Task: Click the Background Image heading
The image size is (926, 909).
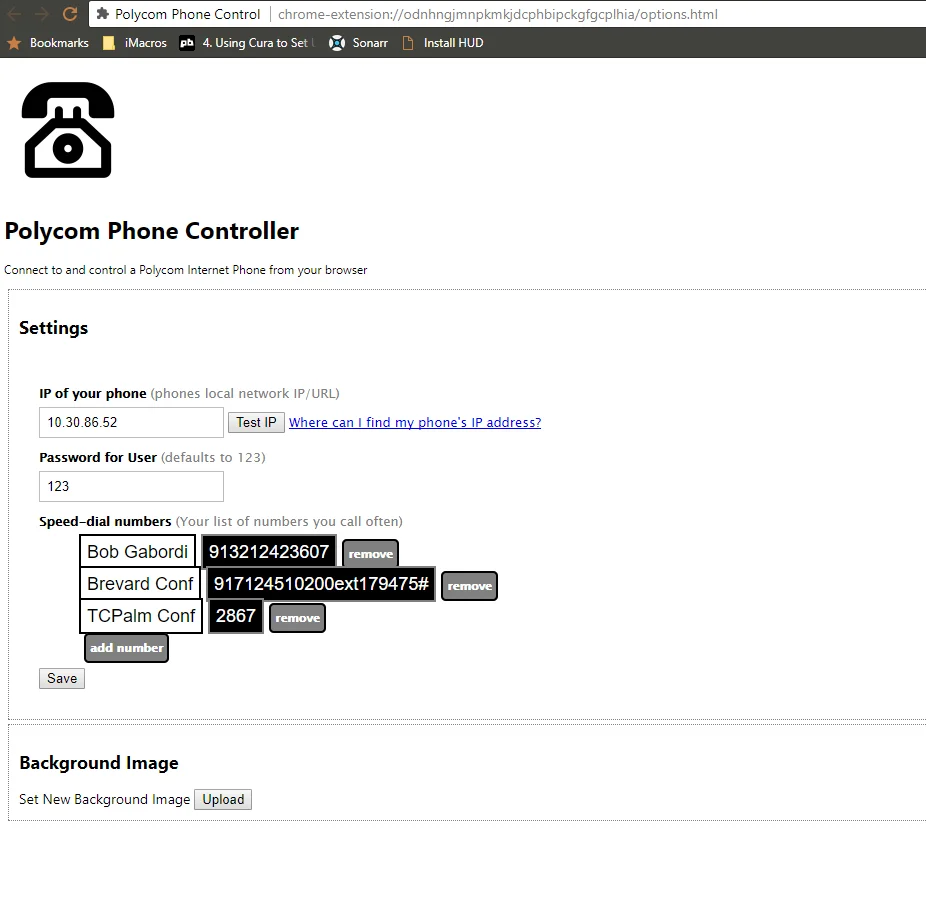Action: (99, 763)
